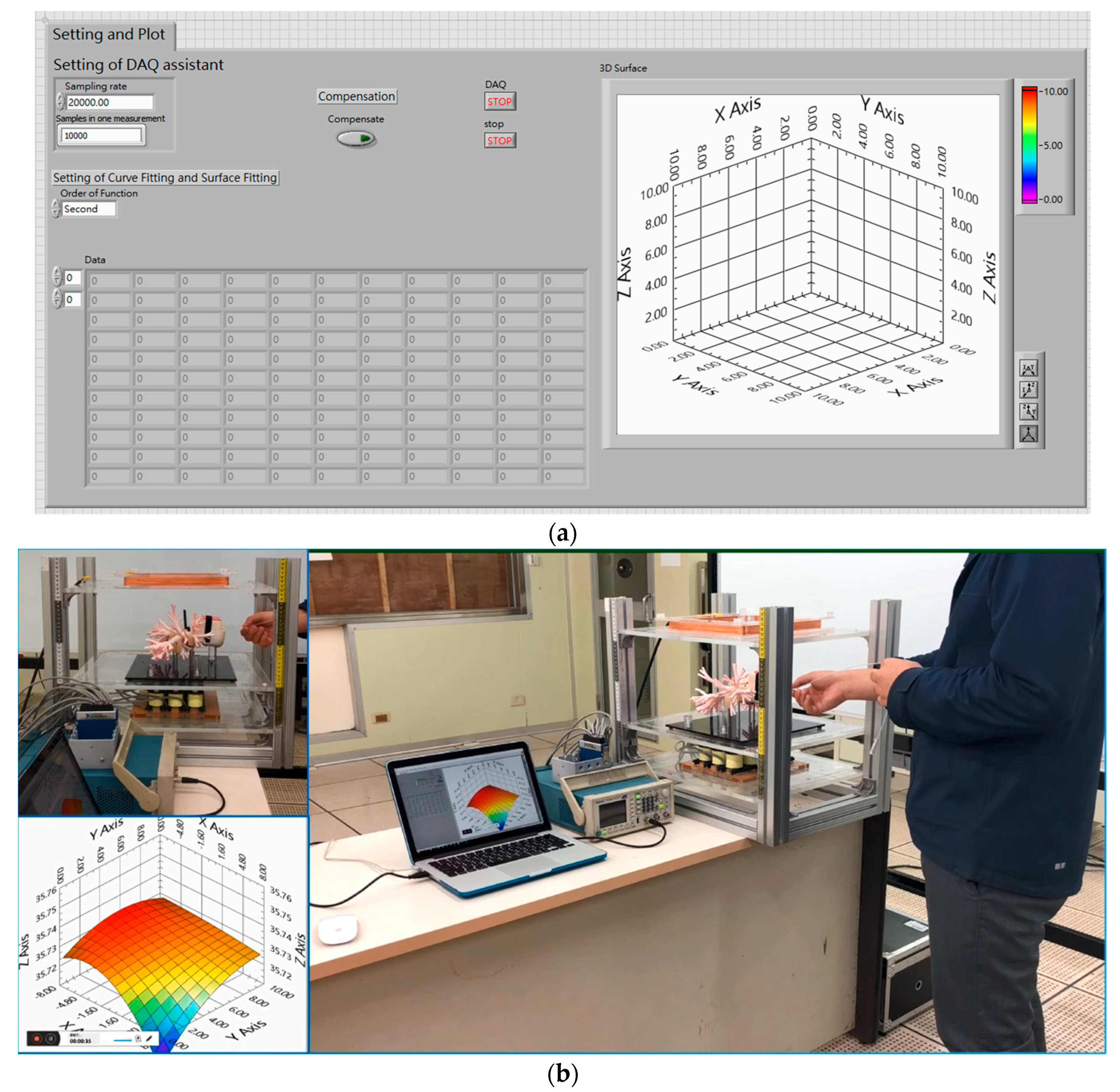
Task: Click the Setting of Curve Fitting and Surface Fitting label
Action: pos(165,178)
